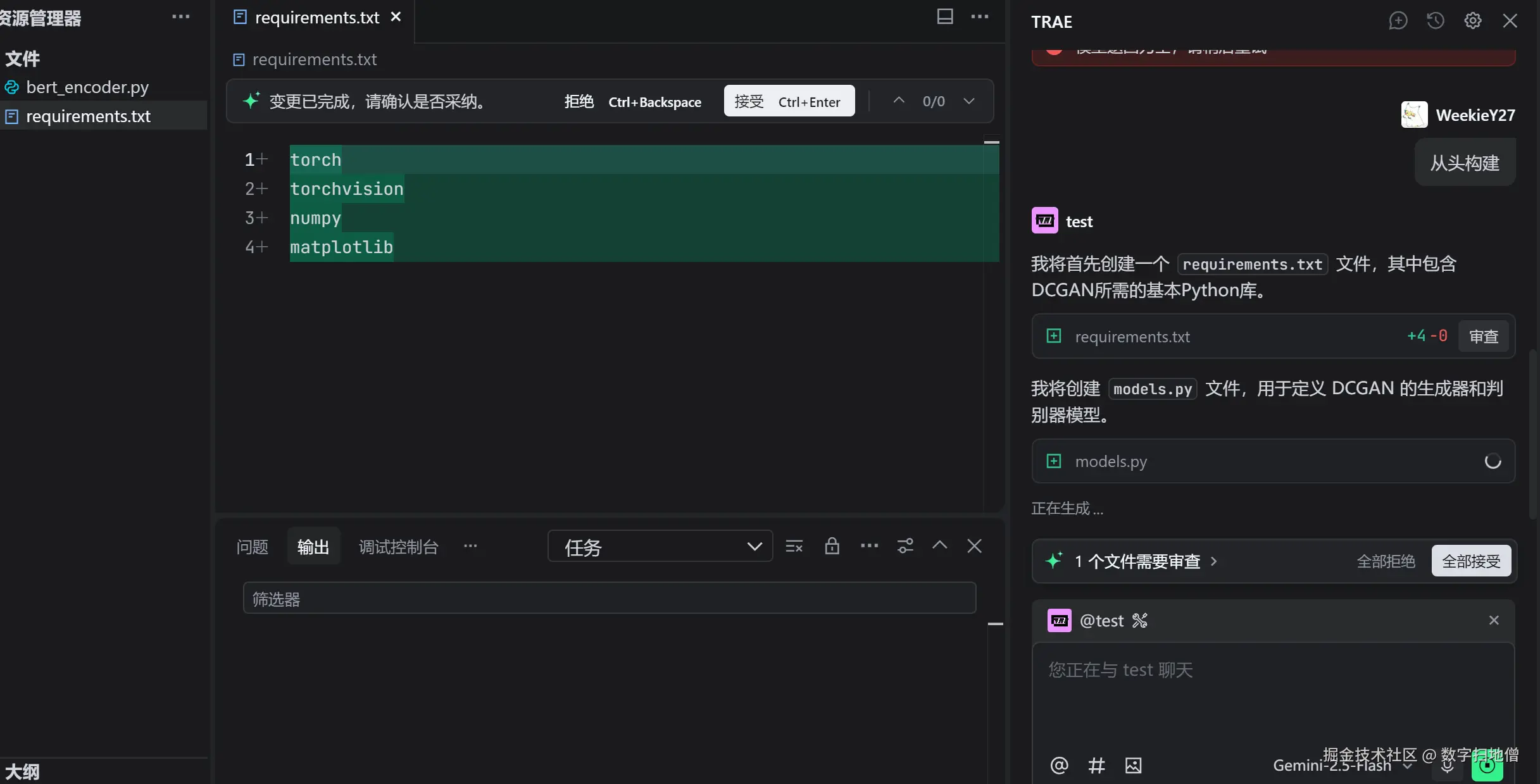Image resolution: width=1540 pixels, height=784 pixels.
Task: Open bert_encoder.py in the file explorer
Action: coord(87,87)
